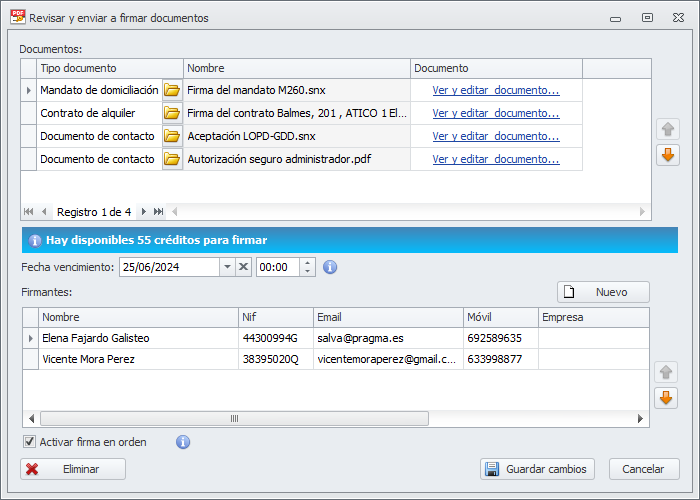This screenshot has width=700, height=500.
Task: Move document down with orange arrow beside Documentos grid
Action: click(668, 155)
